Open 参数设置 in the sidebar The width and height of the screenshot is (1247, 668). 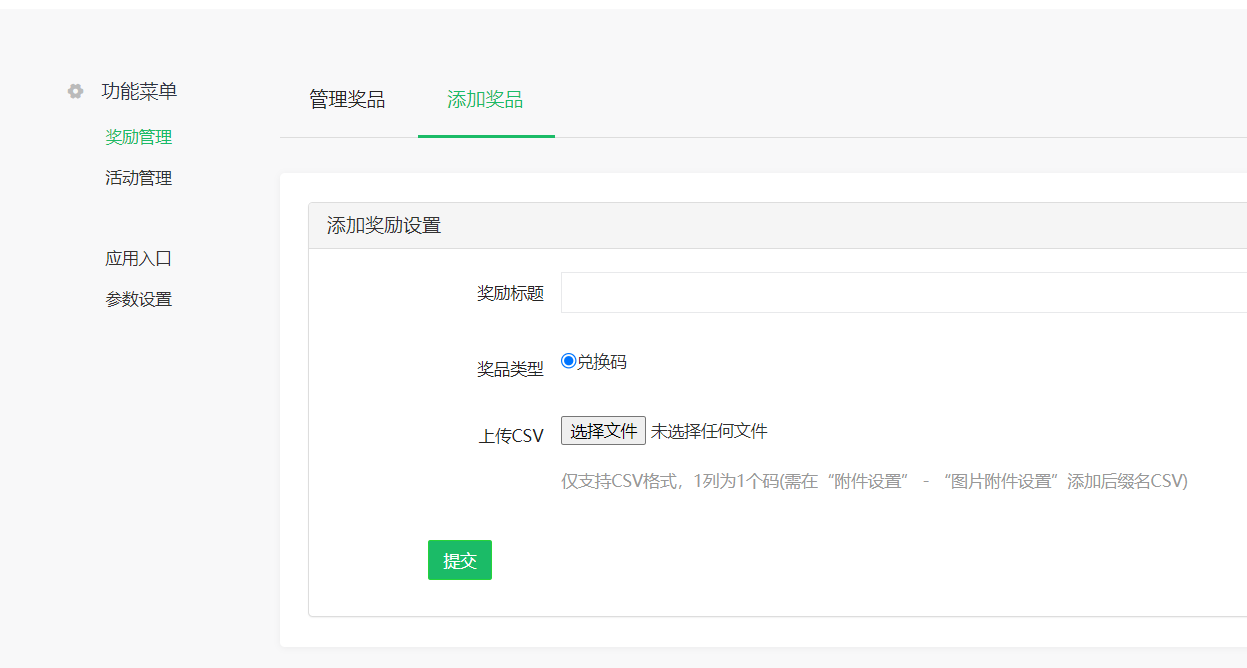tap(139, 299)
